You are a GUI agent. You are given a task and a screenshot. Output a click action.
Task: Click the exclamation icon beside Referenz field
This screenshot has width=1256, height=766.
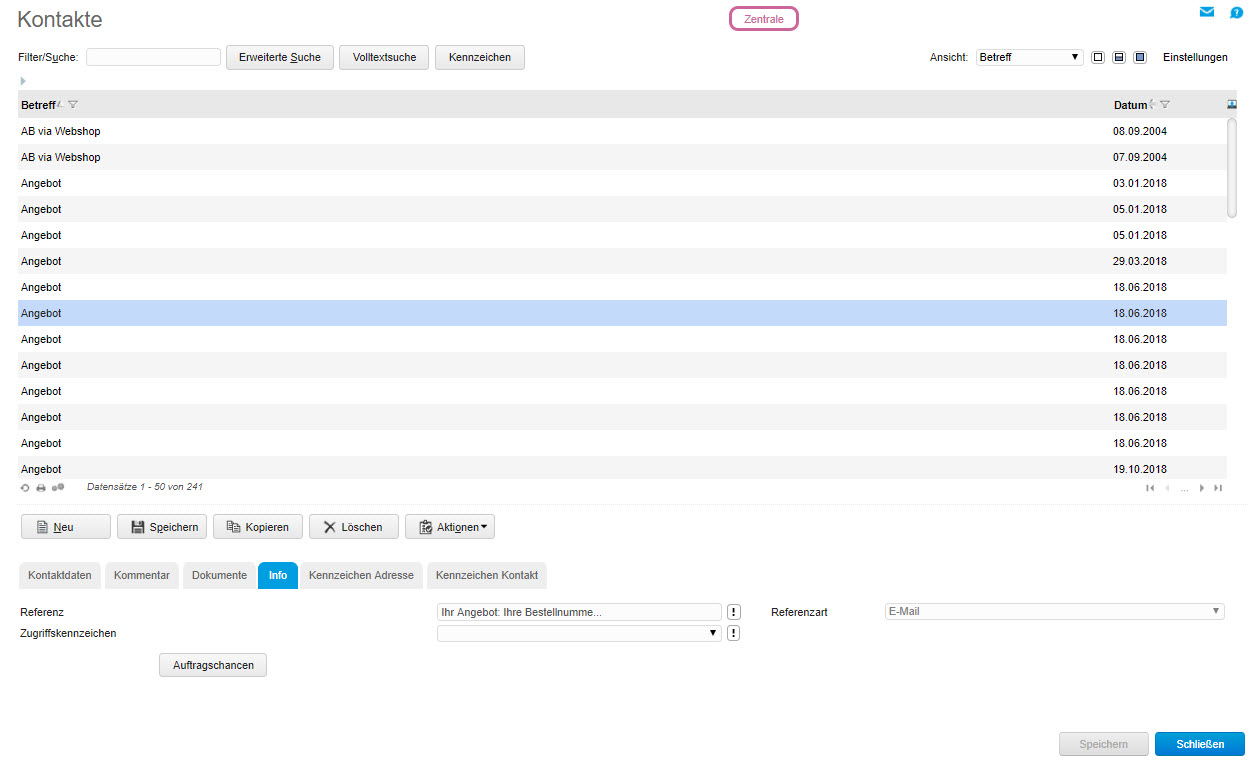(733, 612)
